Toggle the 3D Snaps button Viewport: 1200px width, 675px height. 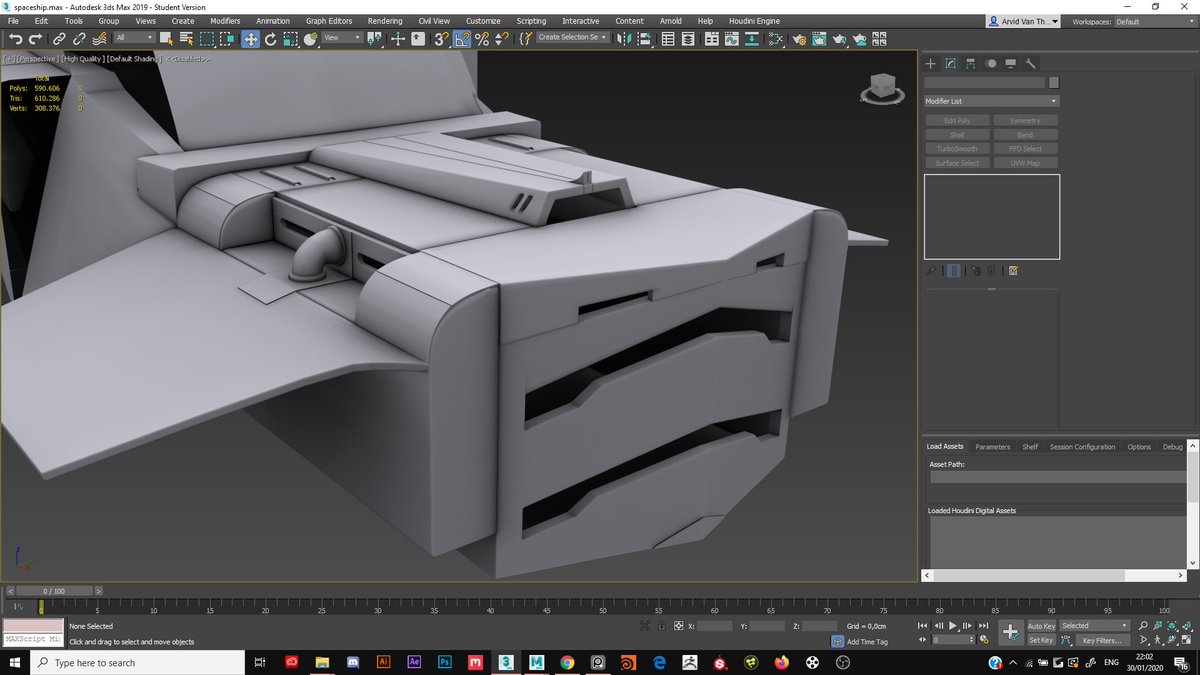tap(441, 39)
